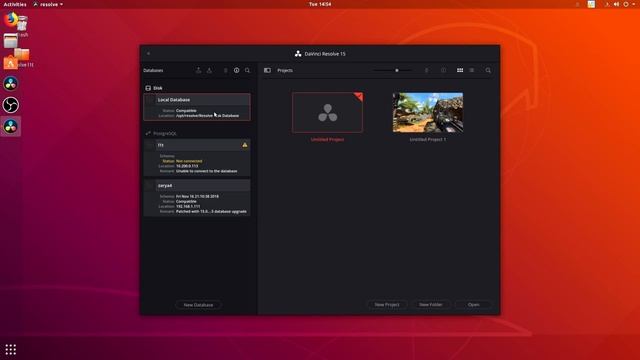Click the volume icon in the system tray
The height and width of the screenshot is (360, 640).
[616, 4]
